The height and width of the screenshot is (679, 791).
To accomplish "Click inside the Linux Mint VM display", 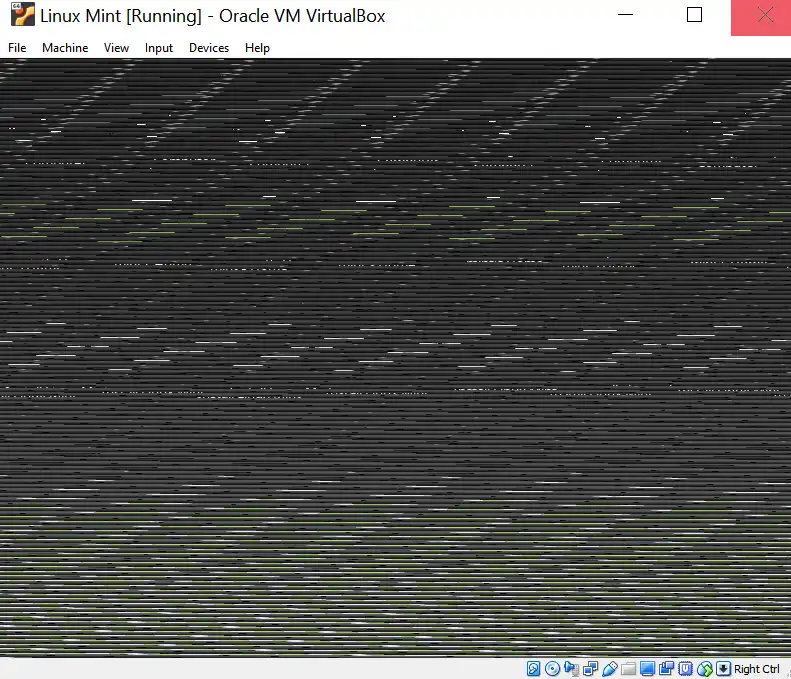I will [x=396, y=358].
